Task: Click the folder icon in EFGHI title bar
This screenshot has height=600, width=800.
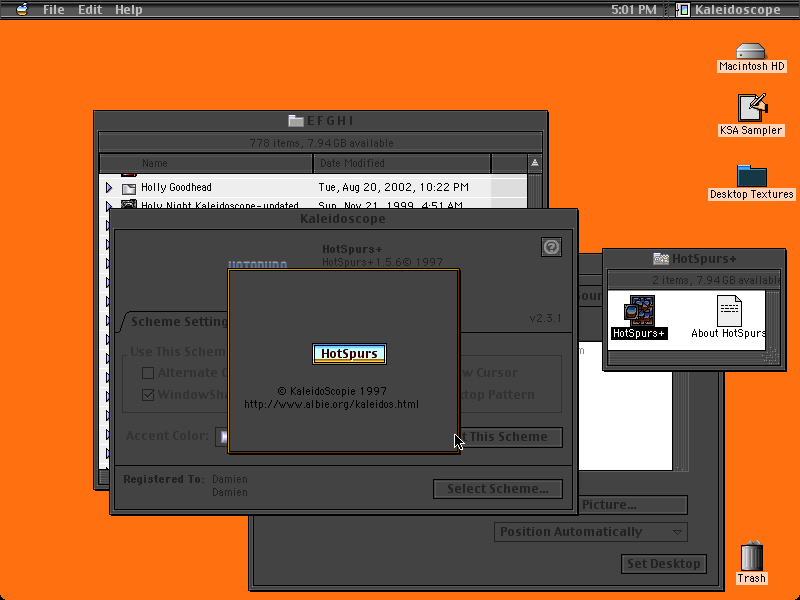Action: coord(295,120)
